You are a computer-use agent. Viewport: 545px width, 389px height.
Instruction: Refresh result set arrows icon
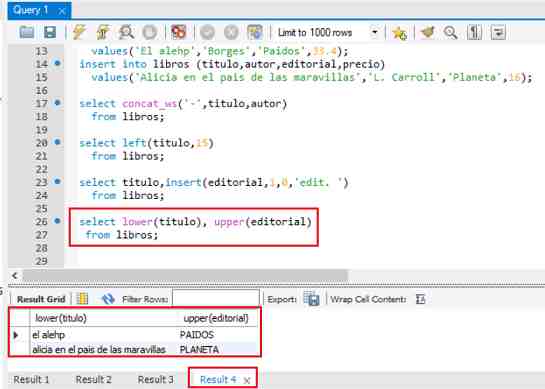coord(108,299)
